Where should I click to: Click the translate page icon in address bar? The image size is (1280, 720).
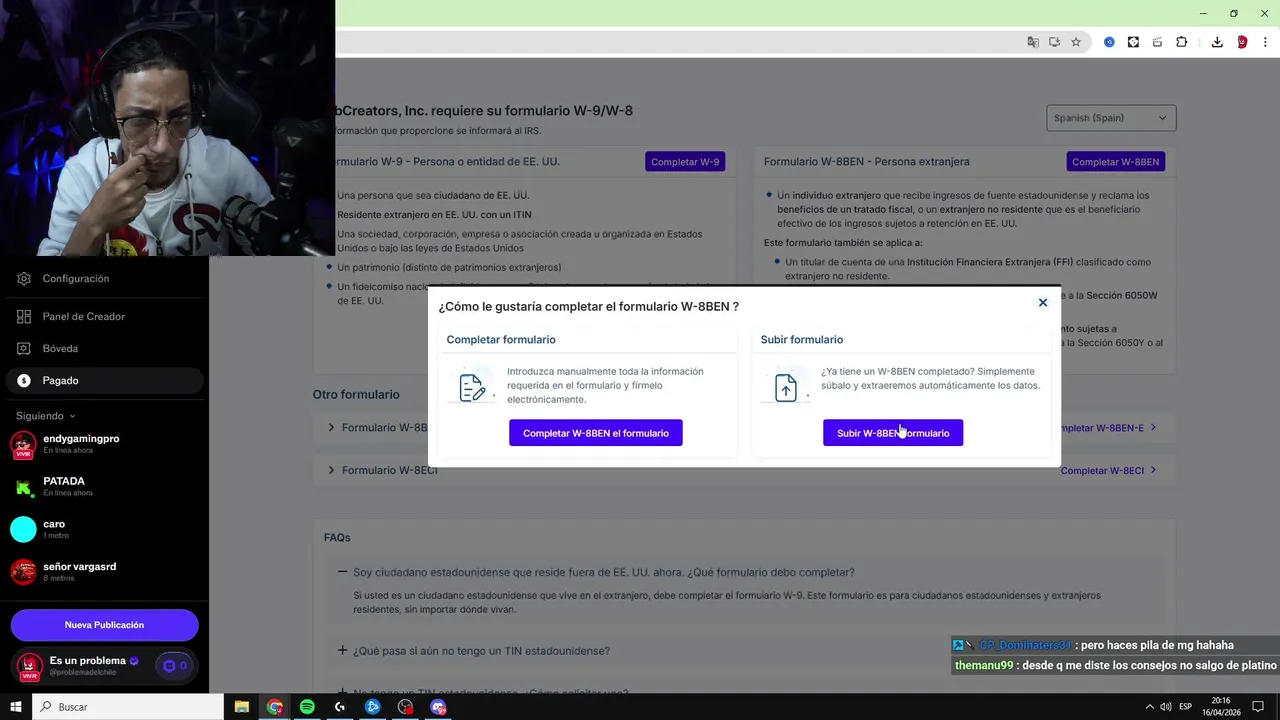point(1033,42)
